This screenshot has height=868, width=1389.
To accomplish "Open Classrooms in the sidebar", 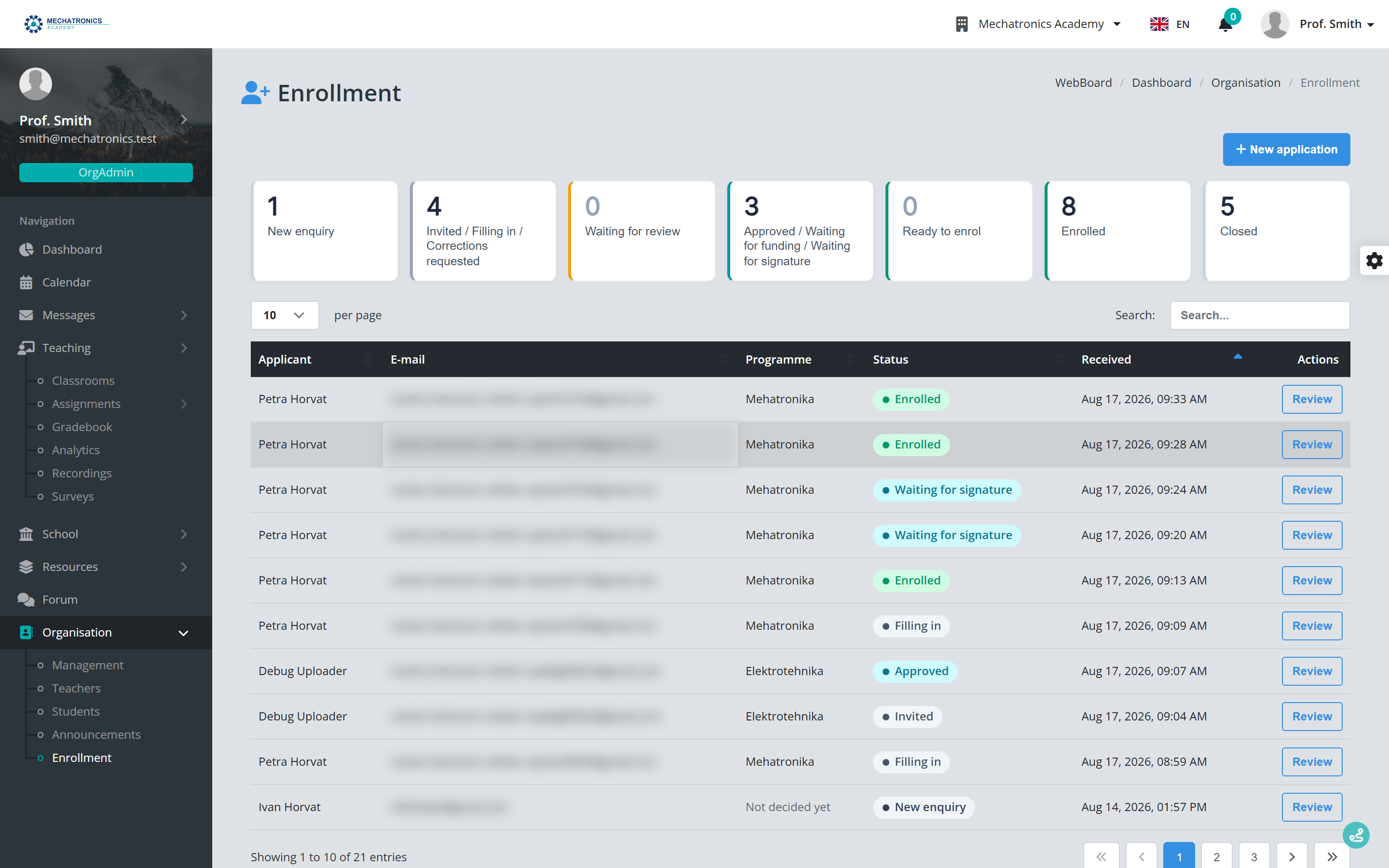I will click(x=83, y=380).
